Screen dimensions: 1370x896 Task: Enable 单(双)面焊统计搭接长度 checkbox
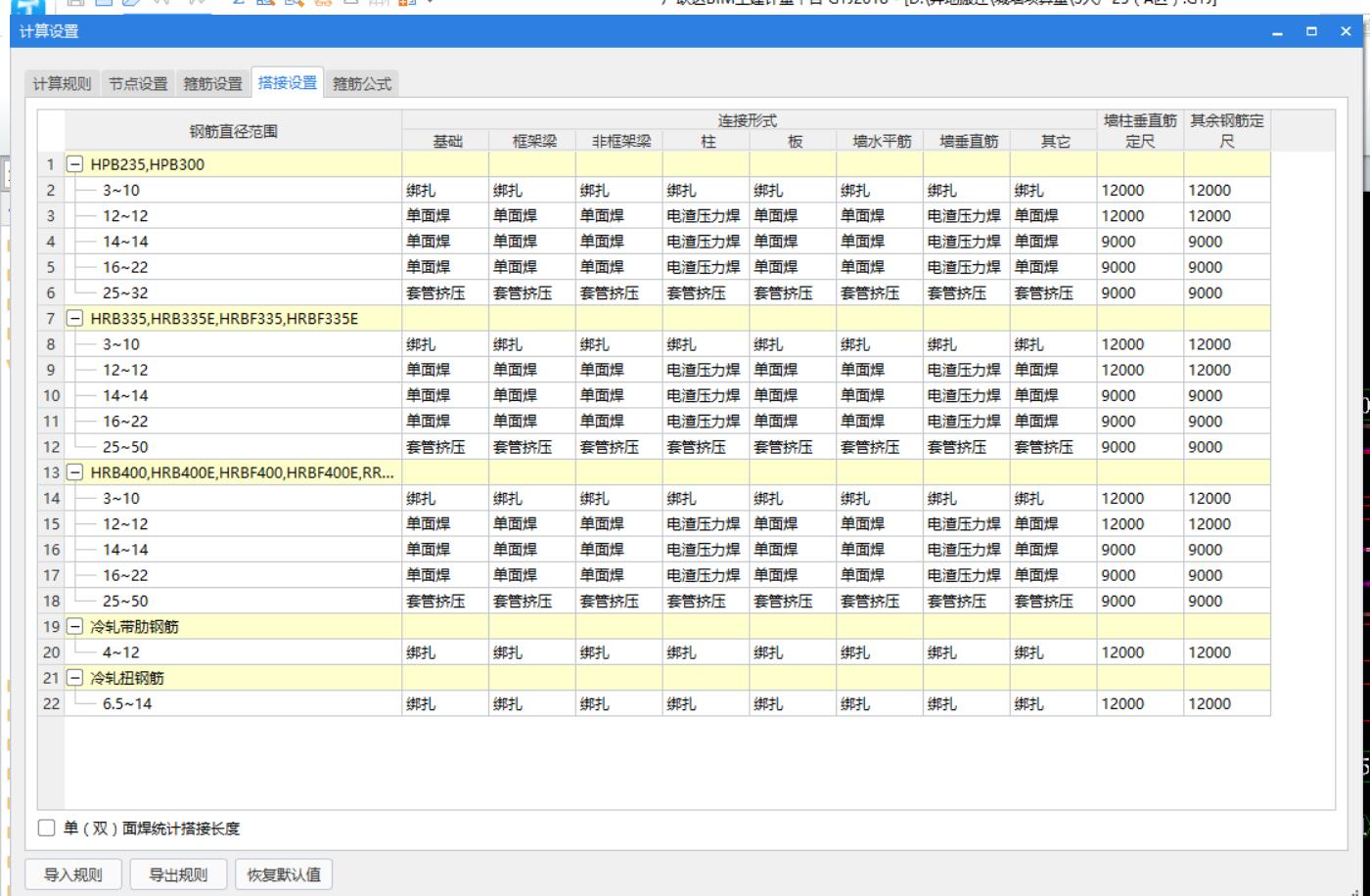click(x=47, y=829)
